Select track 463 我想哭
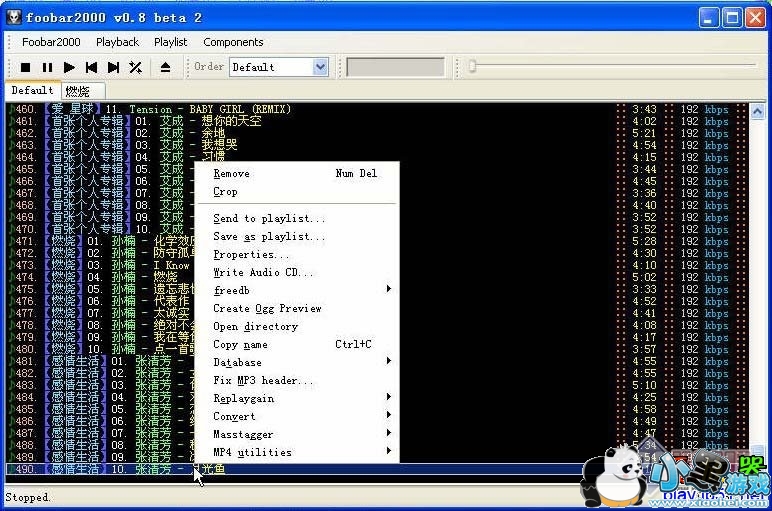772x511 pixels. [x=377, y=145]
